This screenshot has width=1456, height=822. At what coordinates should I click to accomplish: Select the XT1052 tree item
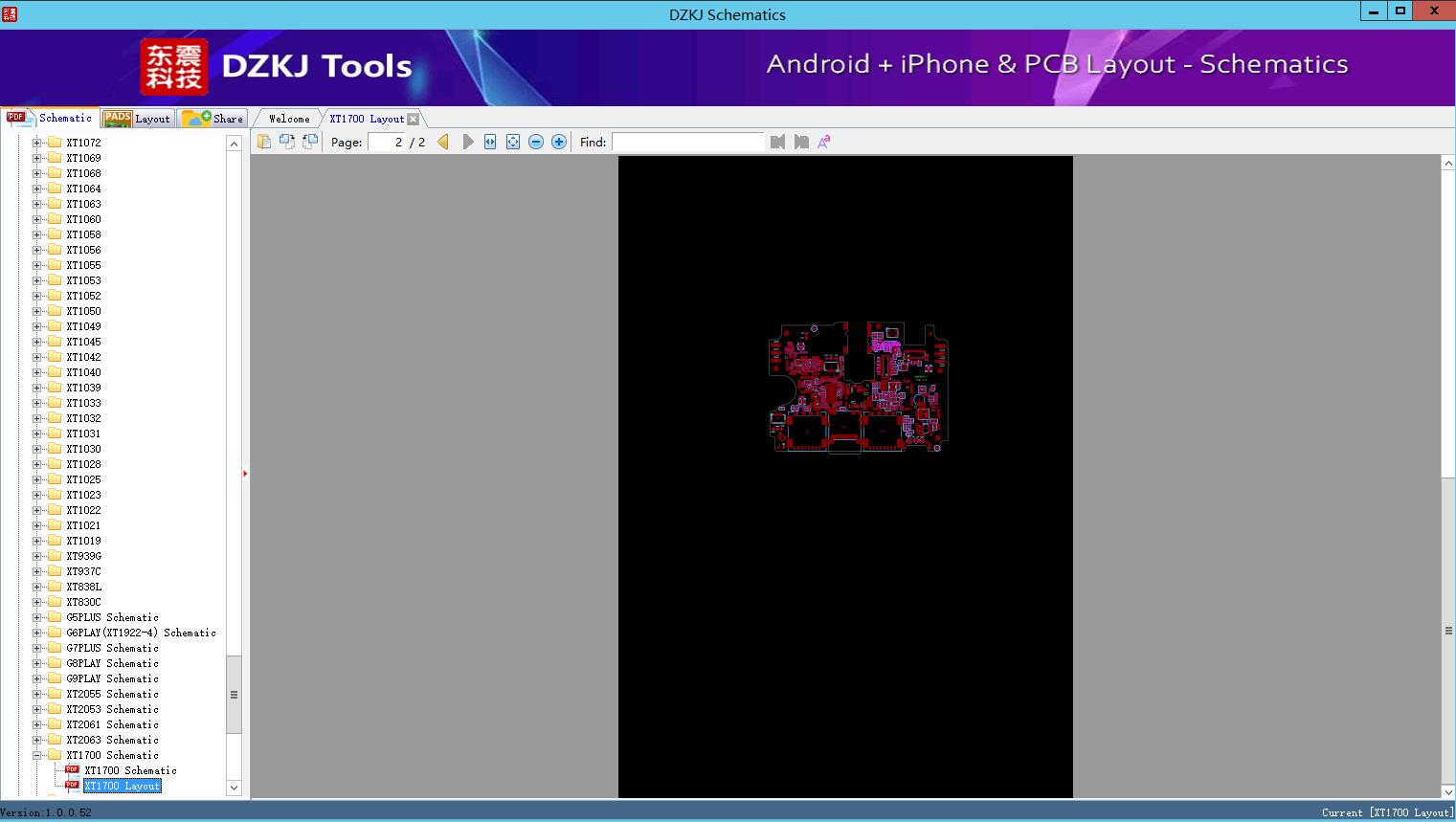click(x=83, y=296)
